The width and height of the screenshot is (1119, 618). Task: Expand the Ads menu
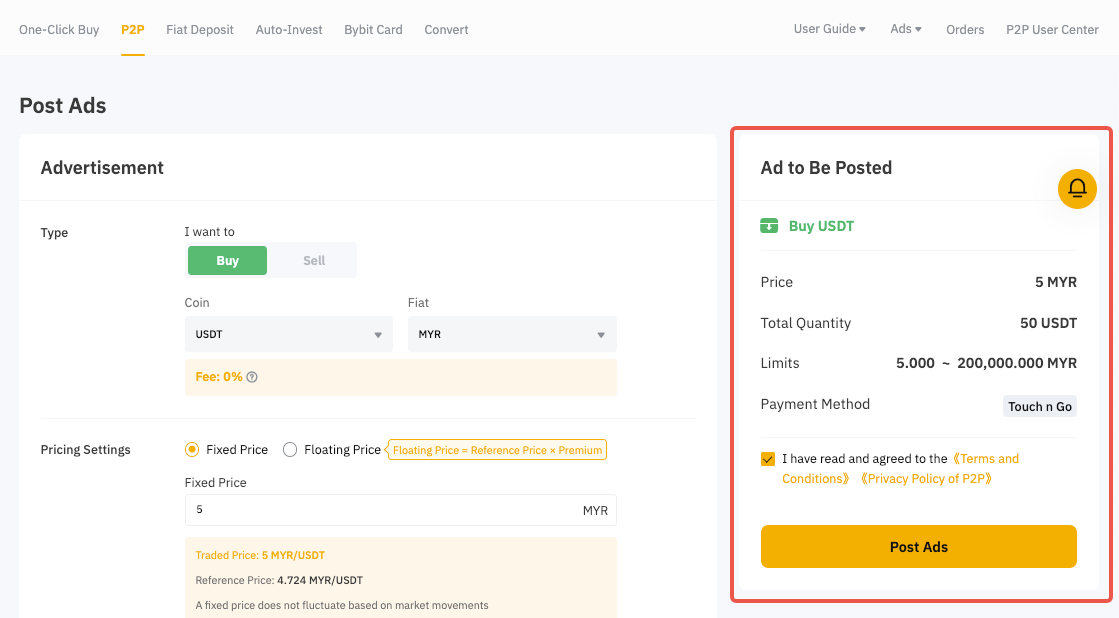click(x=906, y=29)
